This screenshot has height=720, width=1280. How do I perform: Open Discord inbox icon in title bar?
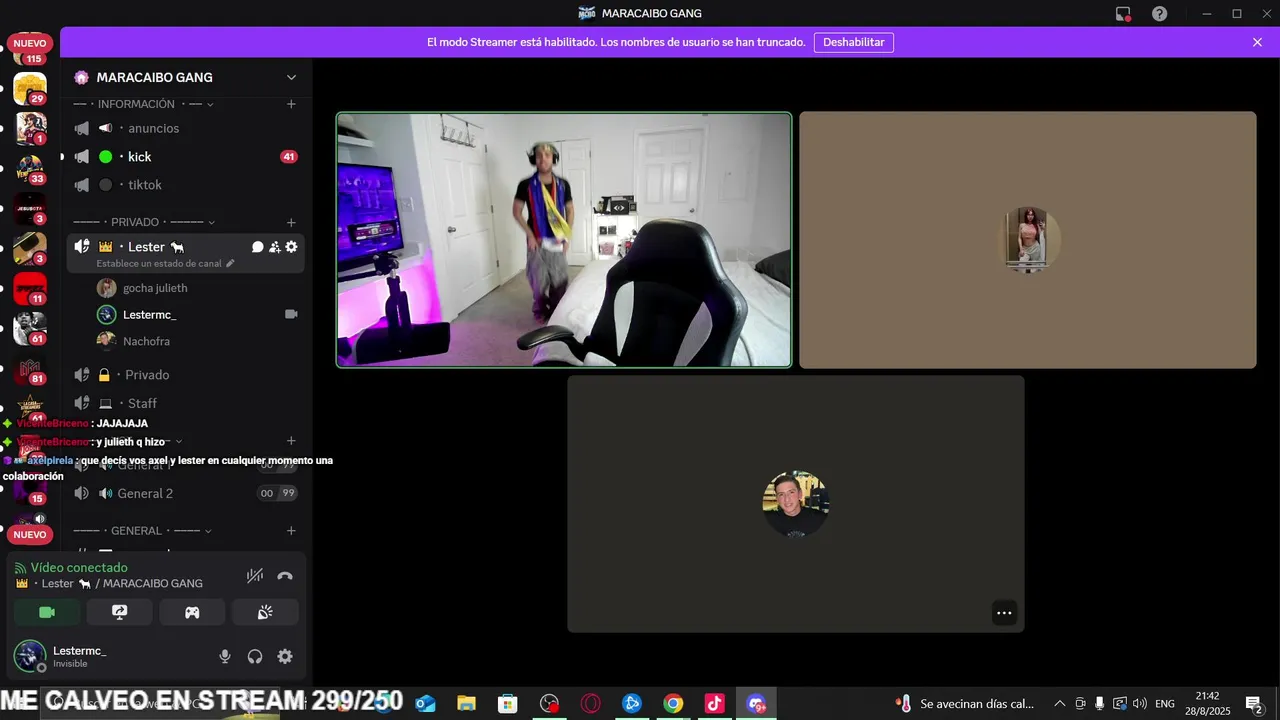(x=1123, y=13)
